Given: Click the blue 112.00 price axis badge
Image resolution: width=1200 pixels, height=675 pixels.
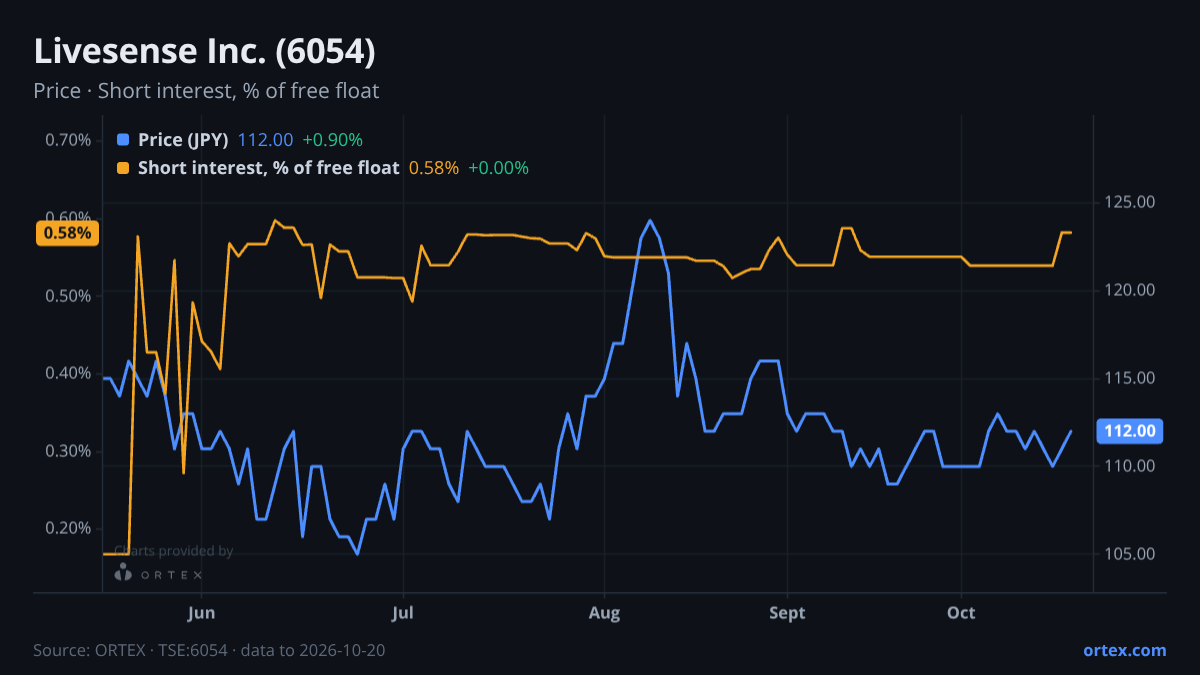Looking at the screenshot, I should [1131, 431].
